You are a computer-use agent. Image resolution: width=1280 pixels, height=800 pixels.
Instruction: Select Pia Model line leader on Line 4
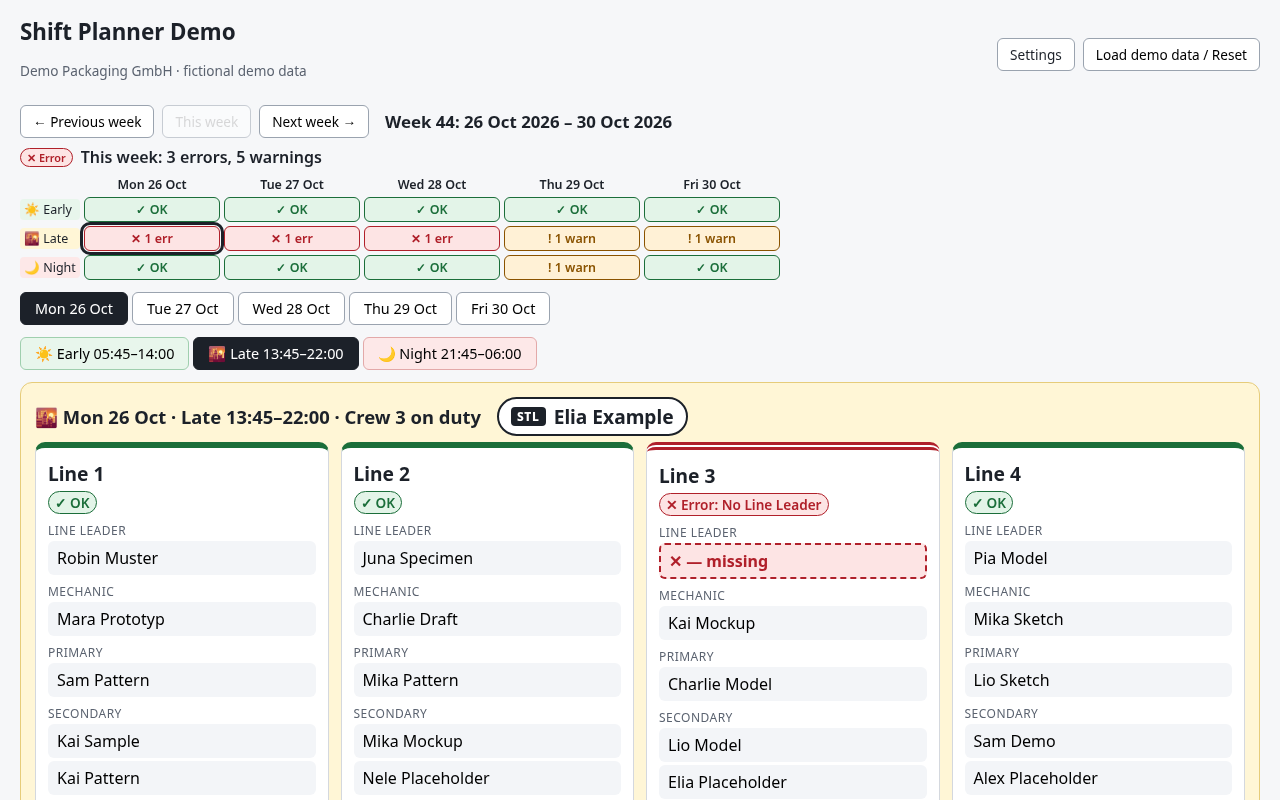(x=1098, y=558)
